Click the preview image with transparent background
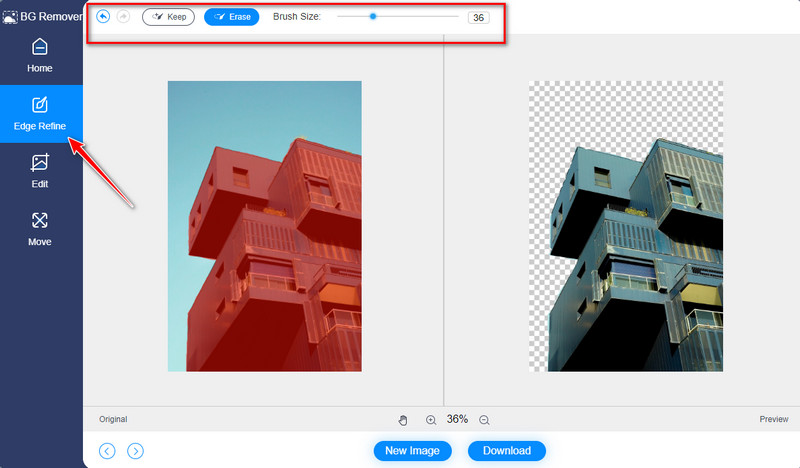Image resolution: width=800 pixels, height=468 pixels. point(625,226)
